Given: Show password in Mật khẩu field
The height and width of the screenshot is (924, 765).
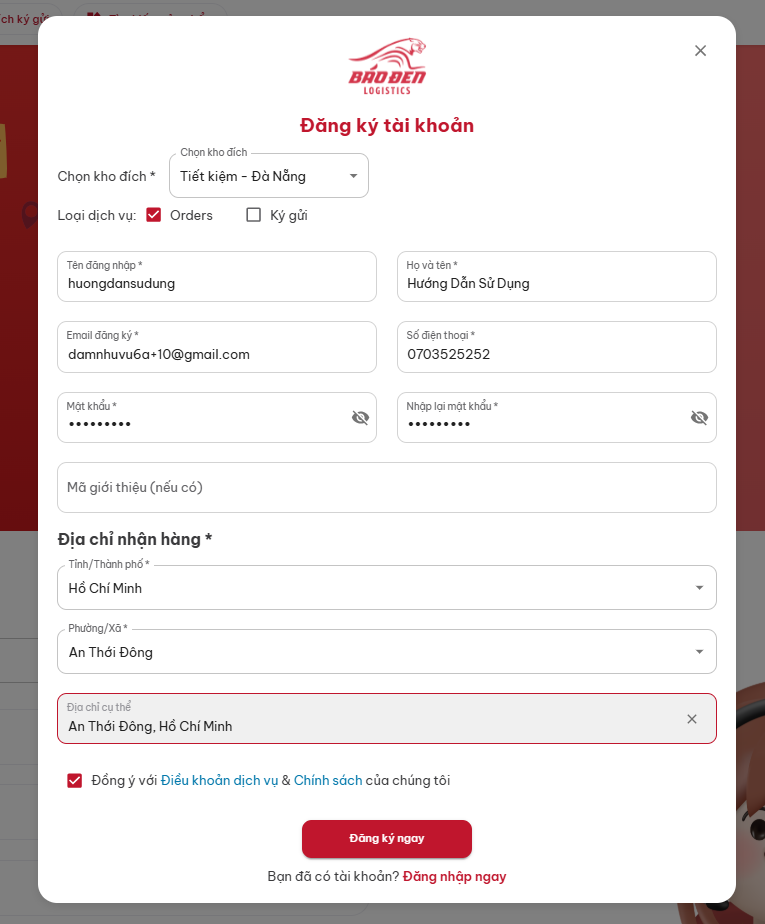Looking at the screenshot, I should click(360, 418).
